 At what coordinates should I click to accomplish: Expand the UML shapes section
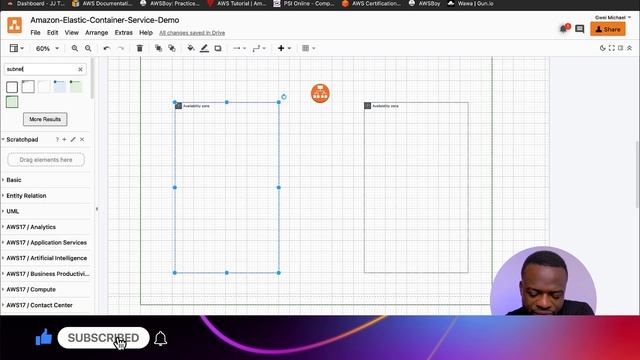[13, 211]
